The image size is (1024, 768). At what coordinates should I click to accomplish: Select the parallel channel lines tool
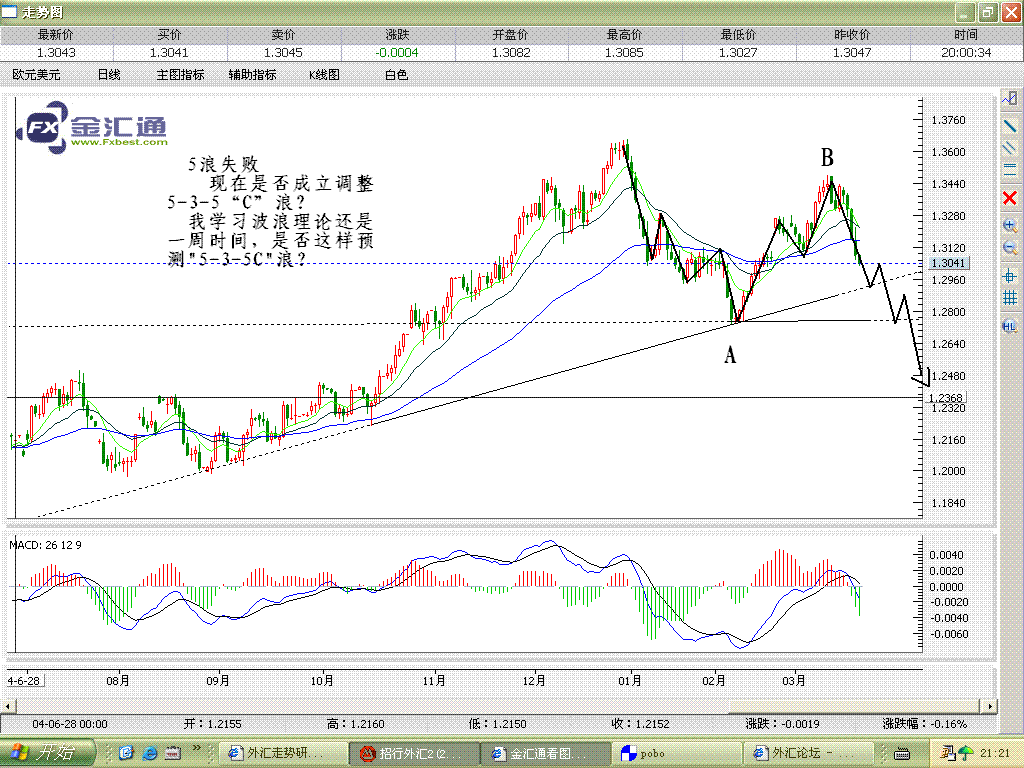click(x=1010, y=147)
